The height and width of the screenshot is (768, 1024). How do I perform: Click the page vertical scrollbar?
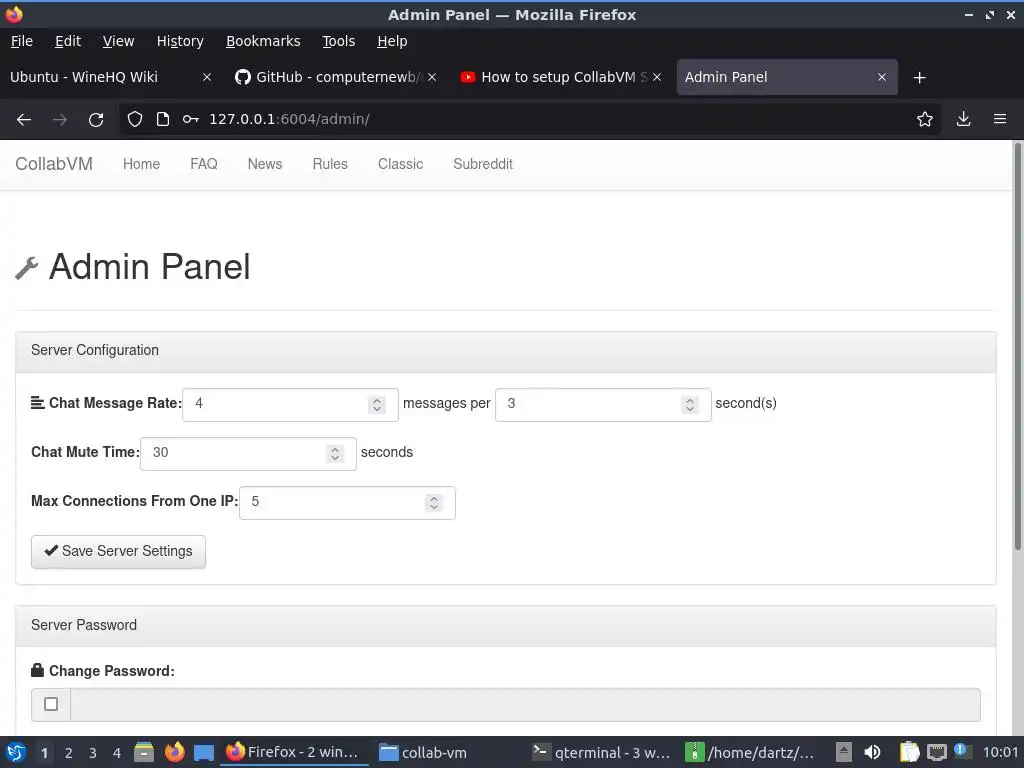pyautogui.click(x=1017, y=346)
